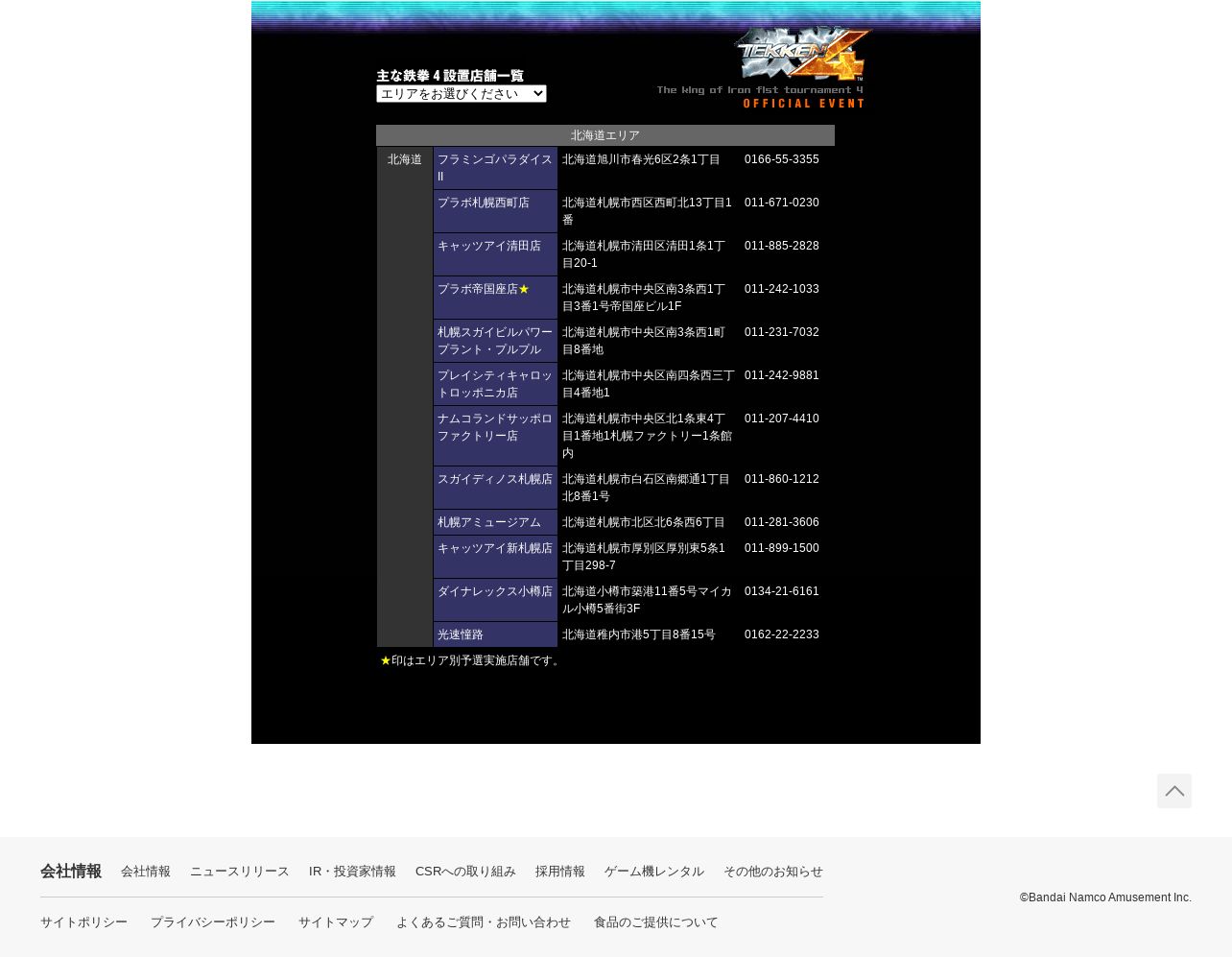Click the bold 会社情報 footer heading

pos(71,872)
